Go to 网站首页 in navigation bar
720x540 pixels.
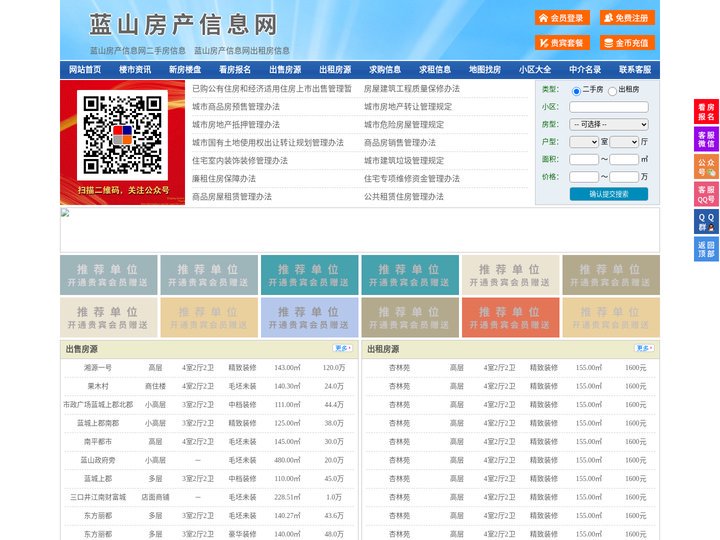click(85, 70)
